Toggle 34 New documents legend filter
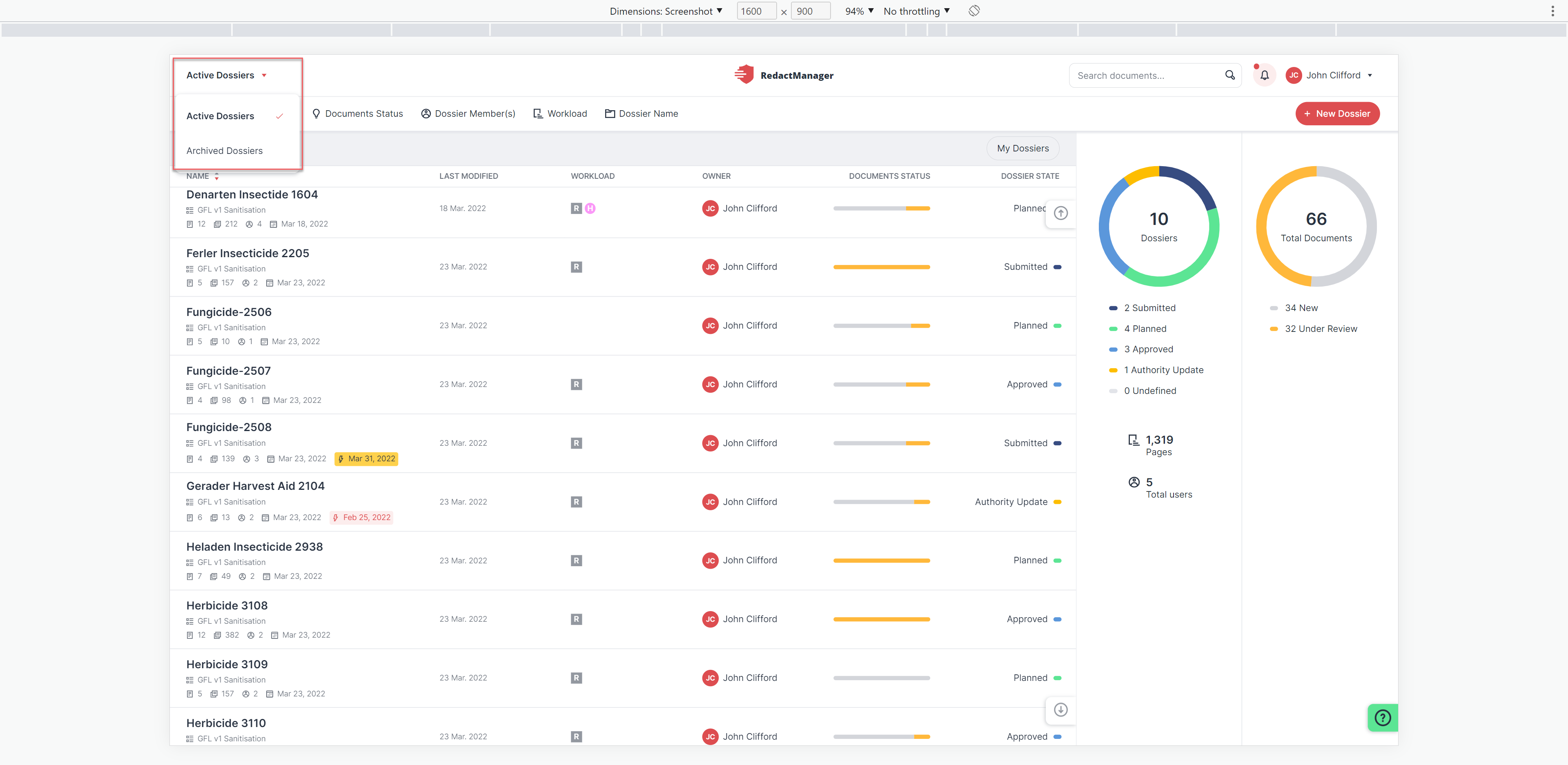Viewport: 1568px width, 765px height. [x=1294, y=308]
